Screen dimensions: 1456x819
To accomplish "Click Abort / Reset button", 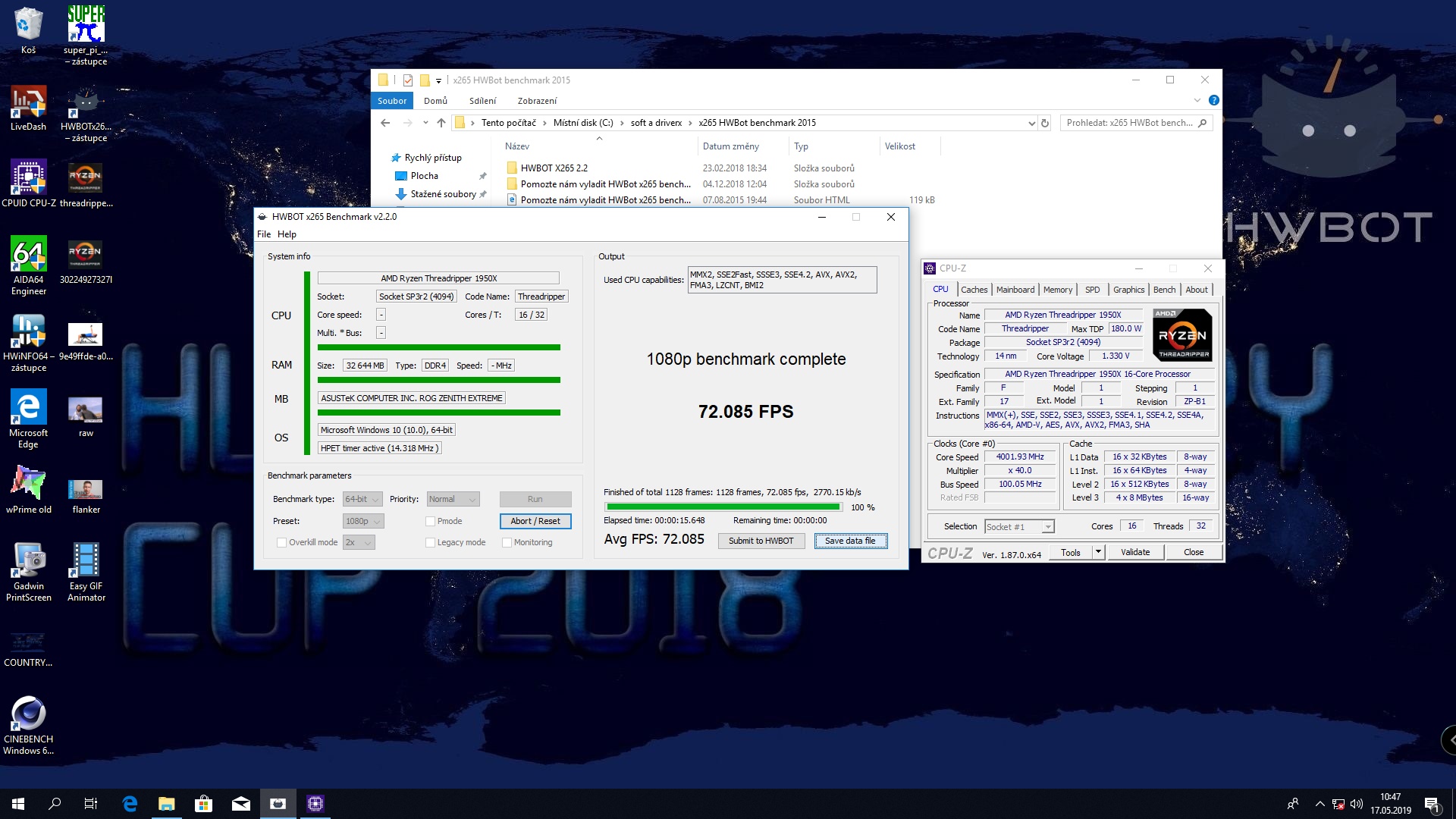I will coord(535,521).
